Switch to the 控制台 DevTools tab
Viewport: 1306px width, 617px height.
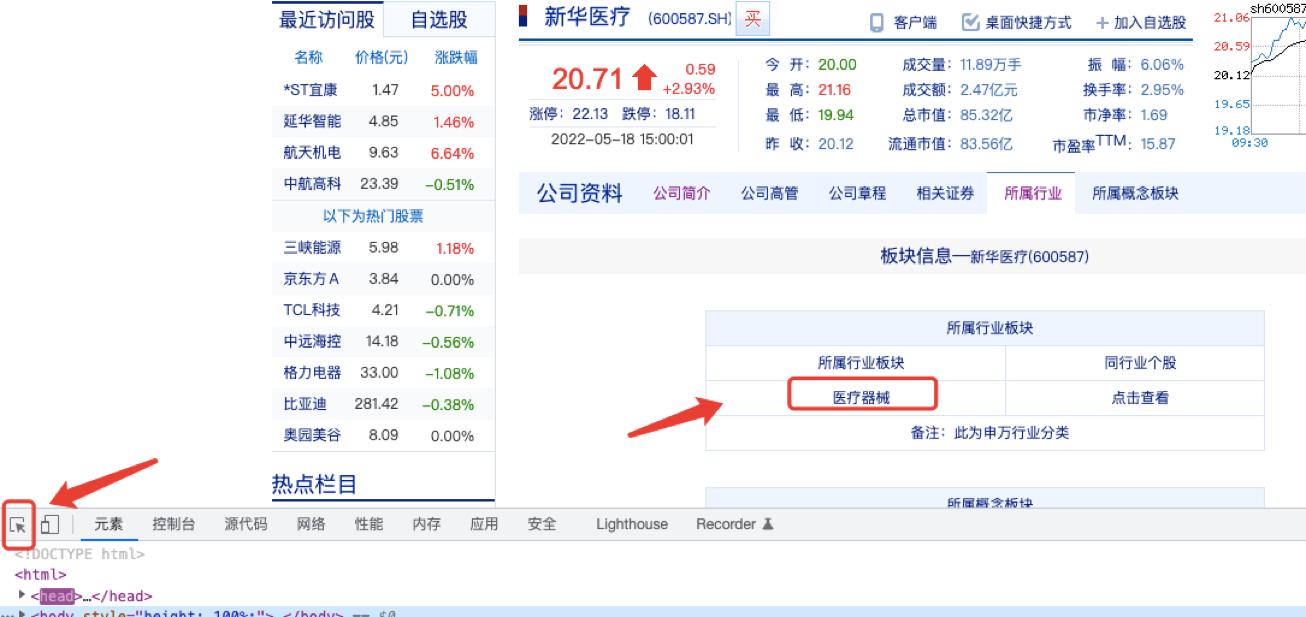(173, 523)
